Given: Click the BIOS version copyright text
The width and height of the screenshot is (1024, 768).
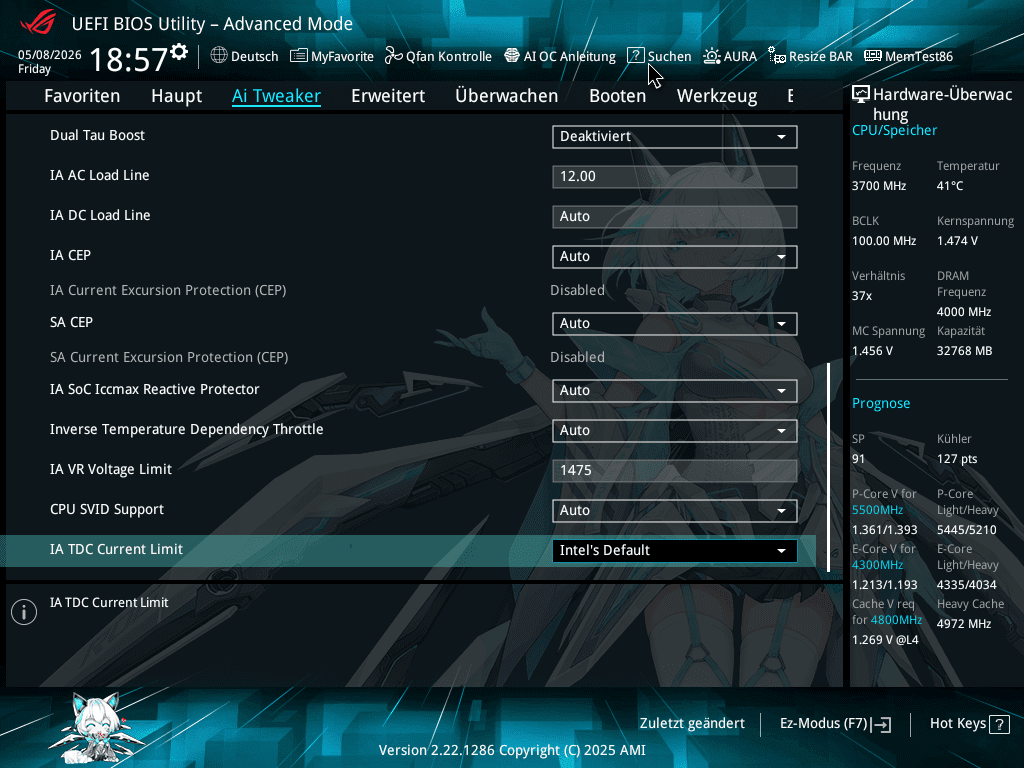Looking at the screenshot, I should (512, 750).
